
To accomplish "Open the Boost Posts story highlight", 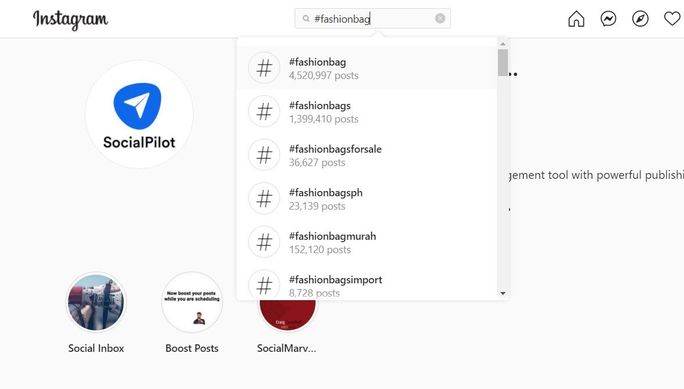I will [192, 302].
